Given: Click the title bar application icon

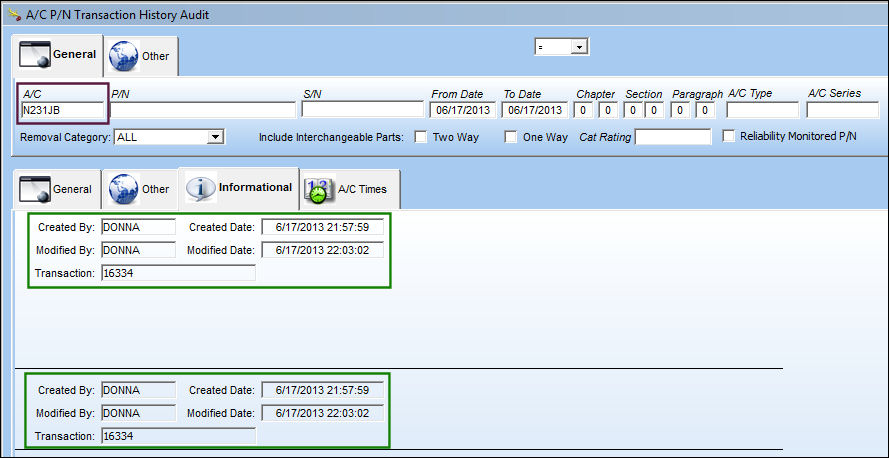Looking at the screenshot, I should pos(15,14).
